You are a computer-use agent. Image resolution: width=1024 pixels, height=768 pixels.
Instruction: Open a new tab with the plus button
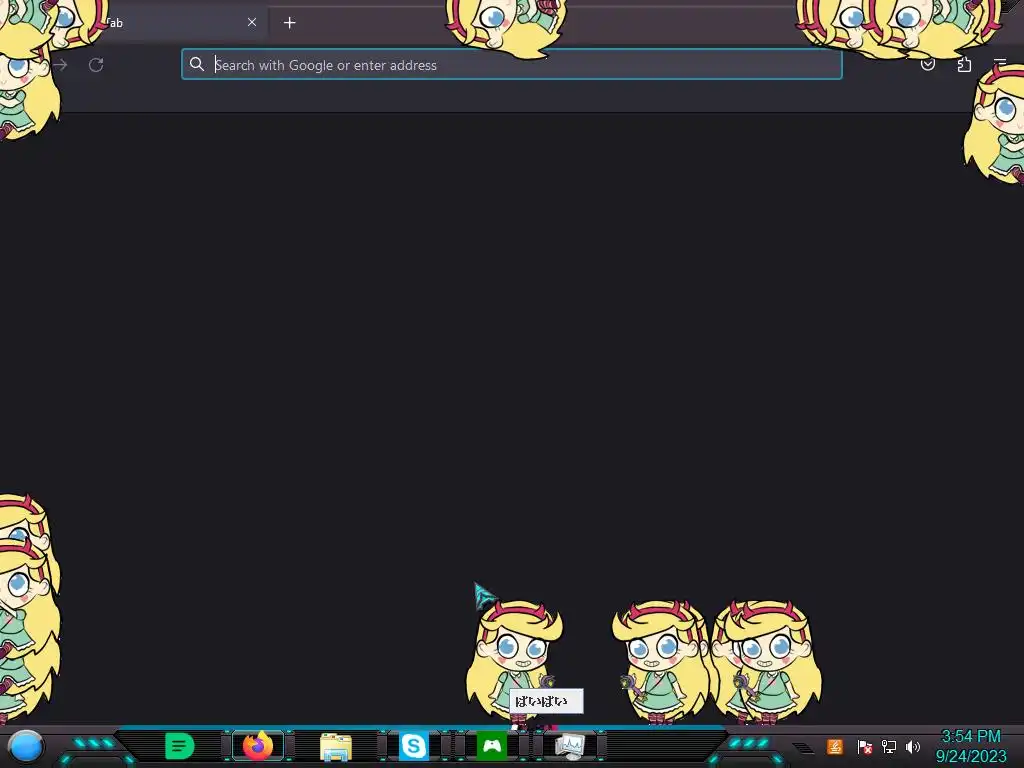(x=289, y=23)
